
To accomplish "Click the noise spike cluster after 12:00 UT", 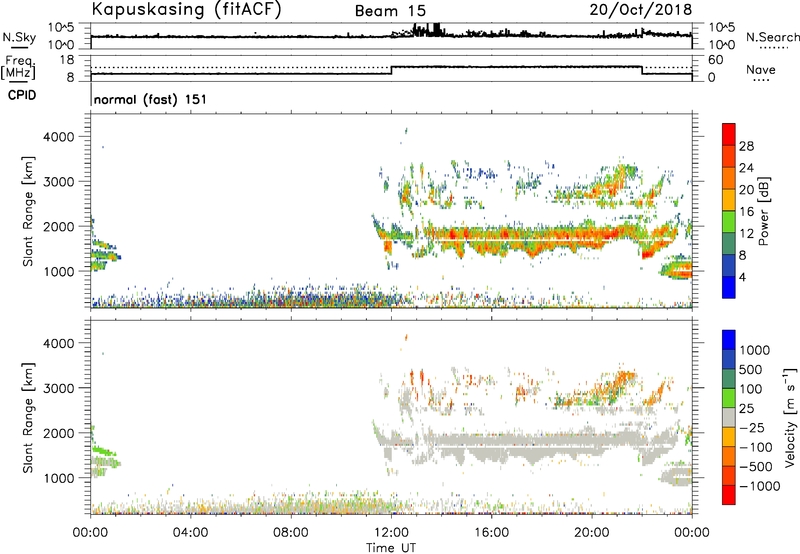I will [x=427, y=30].
